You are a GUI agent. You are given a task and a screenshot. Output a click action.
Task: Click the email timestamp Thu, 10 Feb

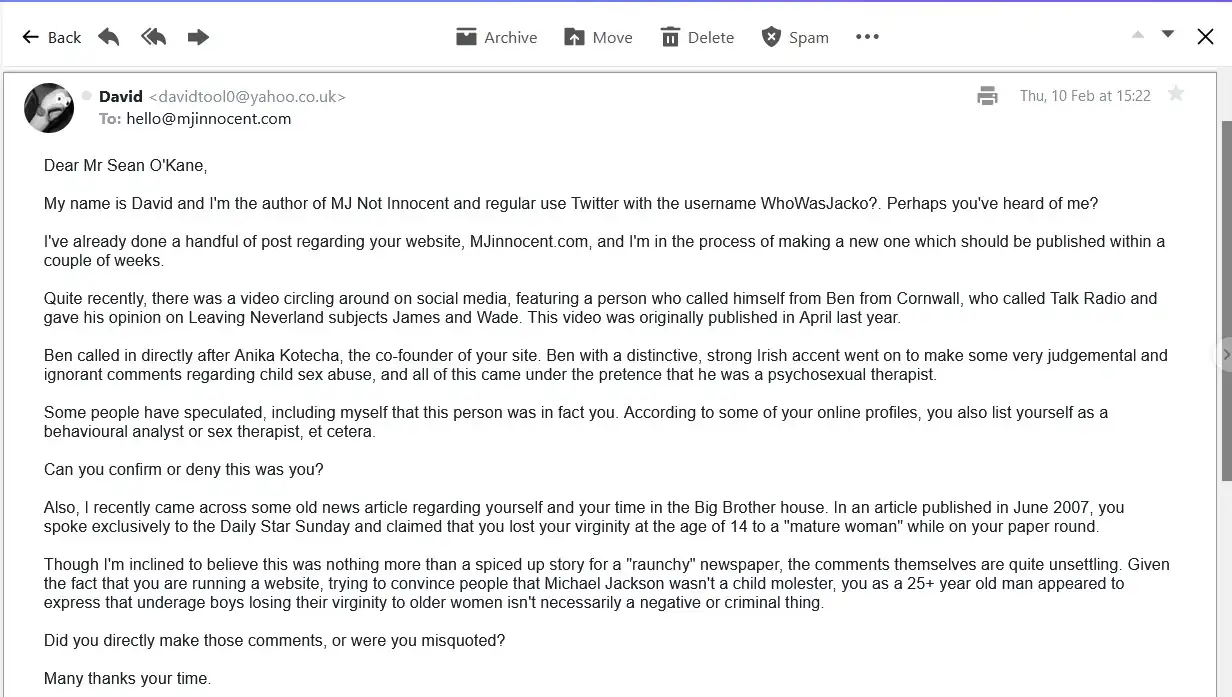(x=1085, y=96)
